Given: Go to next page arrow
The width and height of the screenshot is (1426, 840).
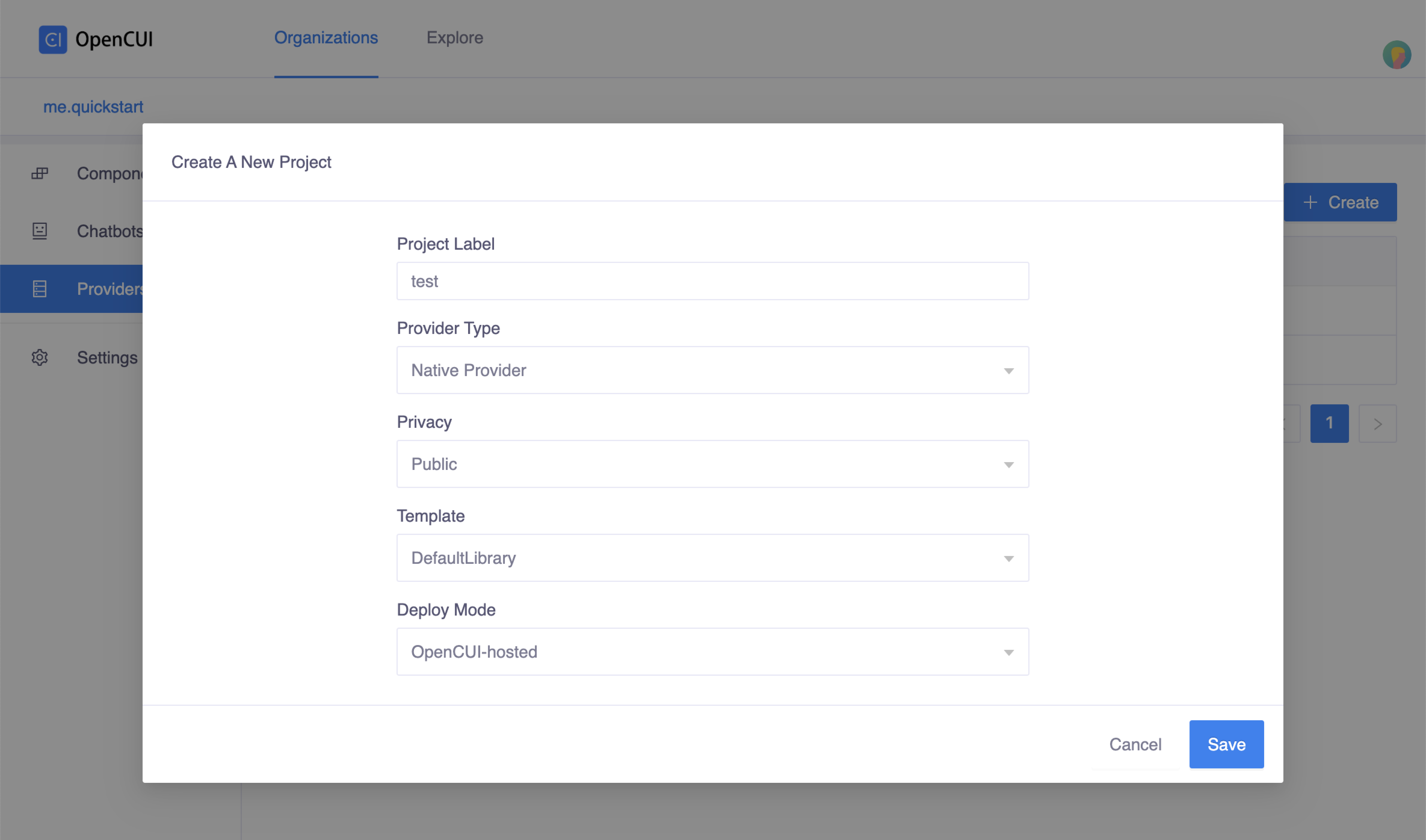Looking at the screenshot, I should coord(1377,424).
